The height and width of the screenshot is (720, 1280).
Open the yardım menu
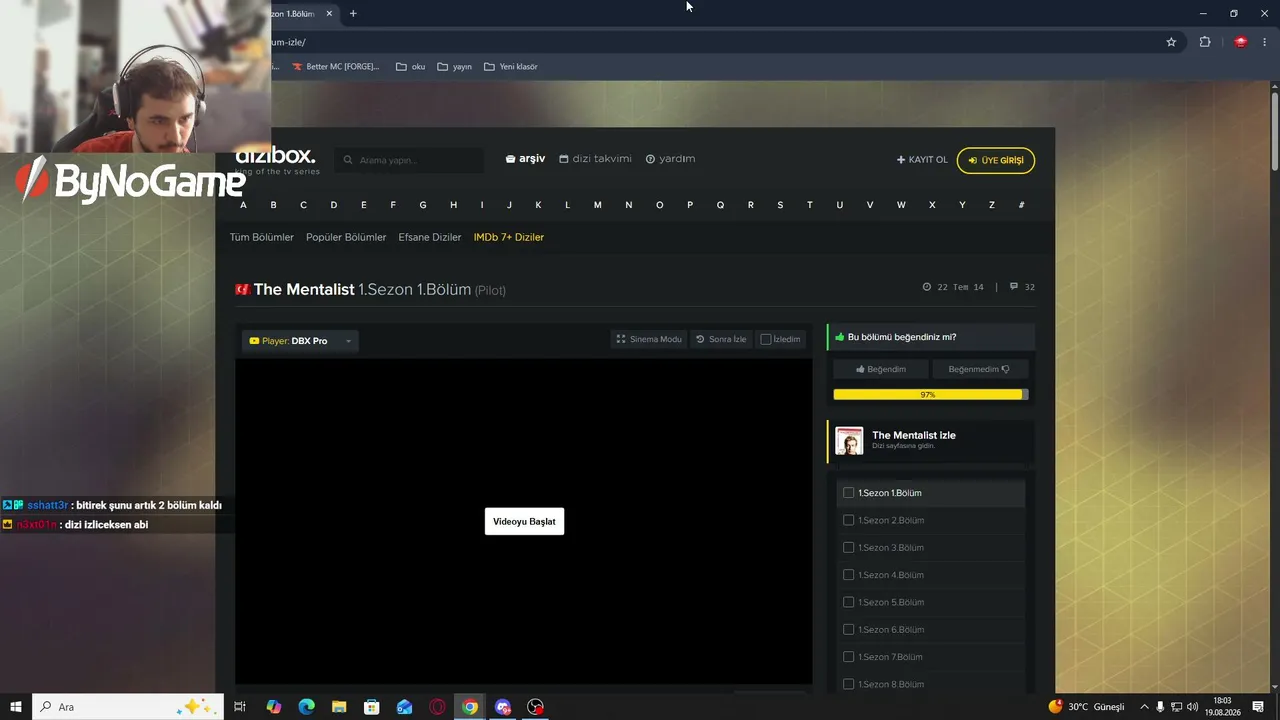click(670, 159)
